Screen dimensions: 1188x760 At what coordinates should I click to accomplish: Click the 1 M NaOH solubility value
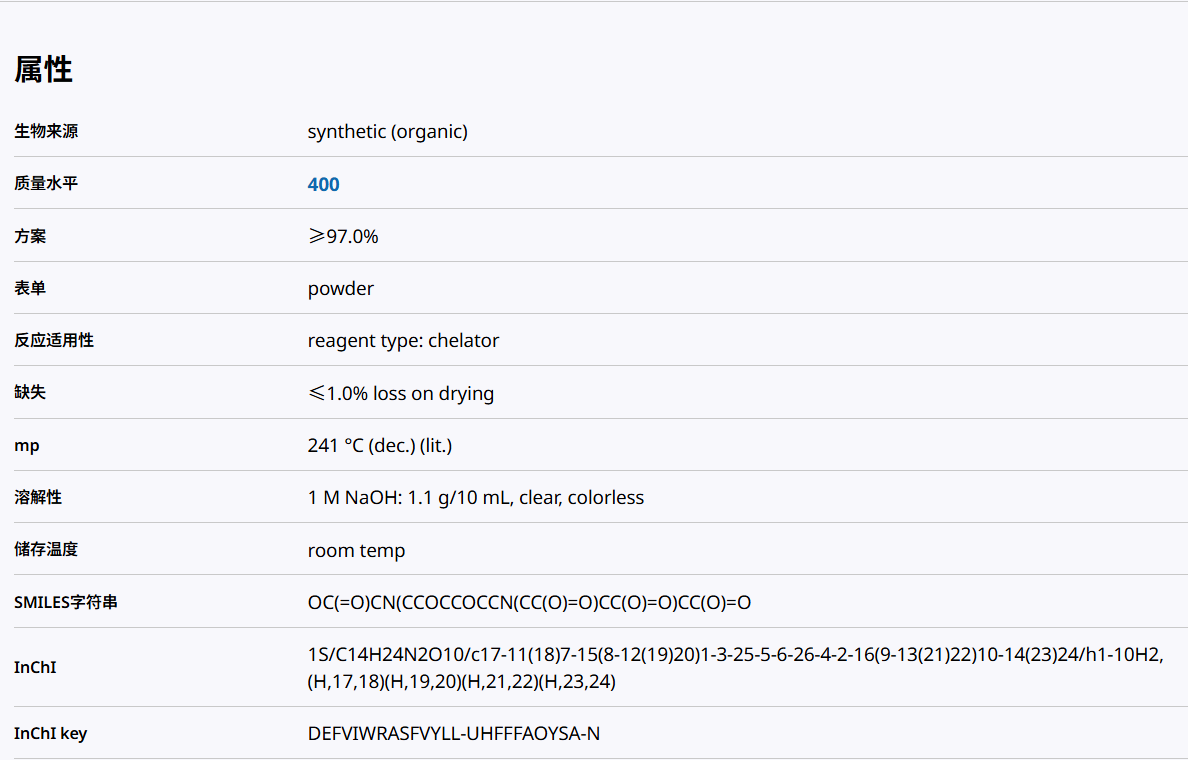point(475,497)
